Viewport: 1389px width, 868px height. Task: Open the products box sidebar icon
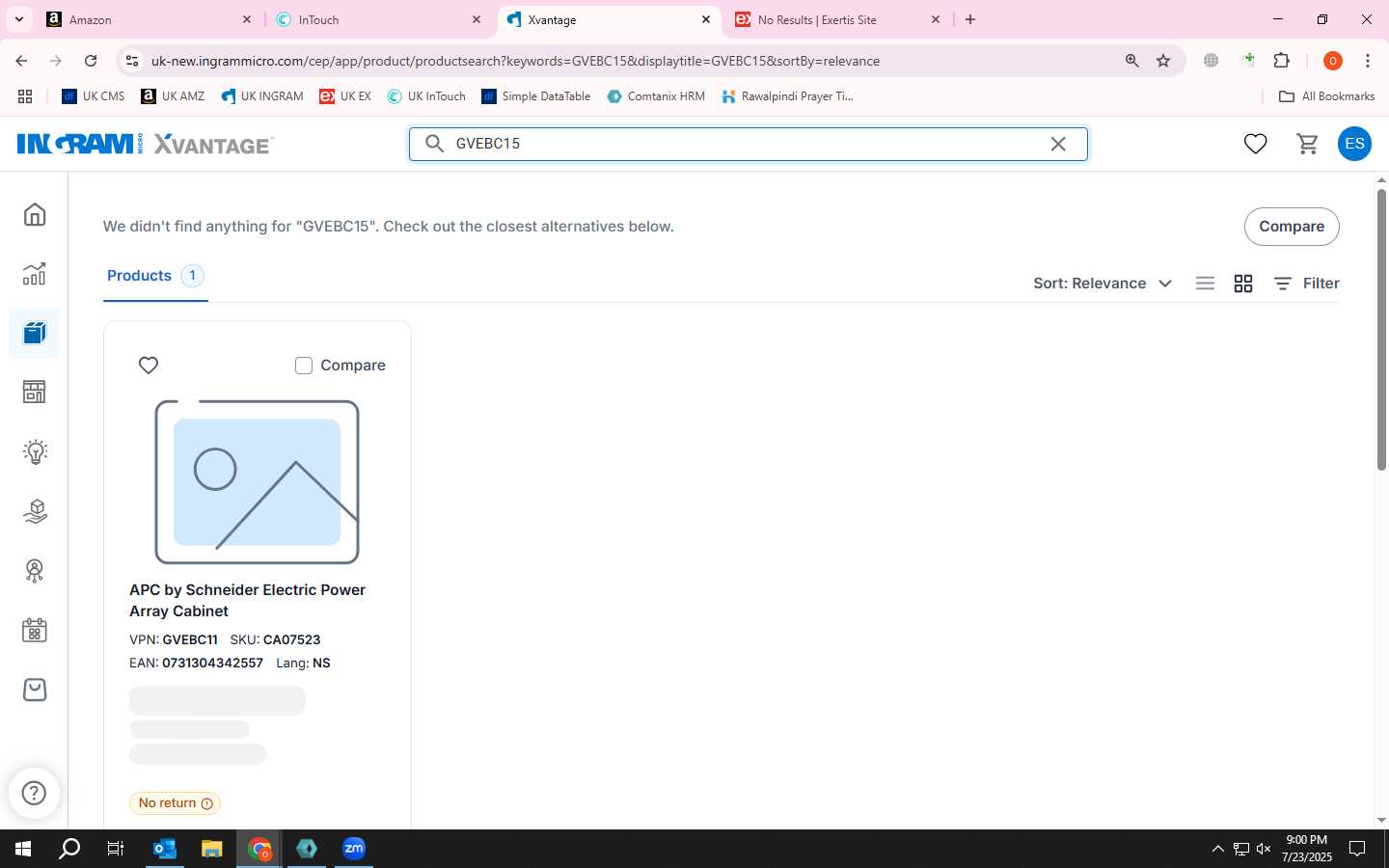[35, 334]
